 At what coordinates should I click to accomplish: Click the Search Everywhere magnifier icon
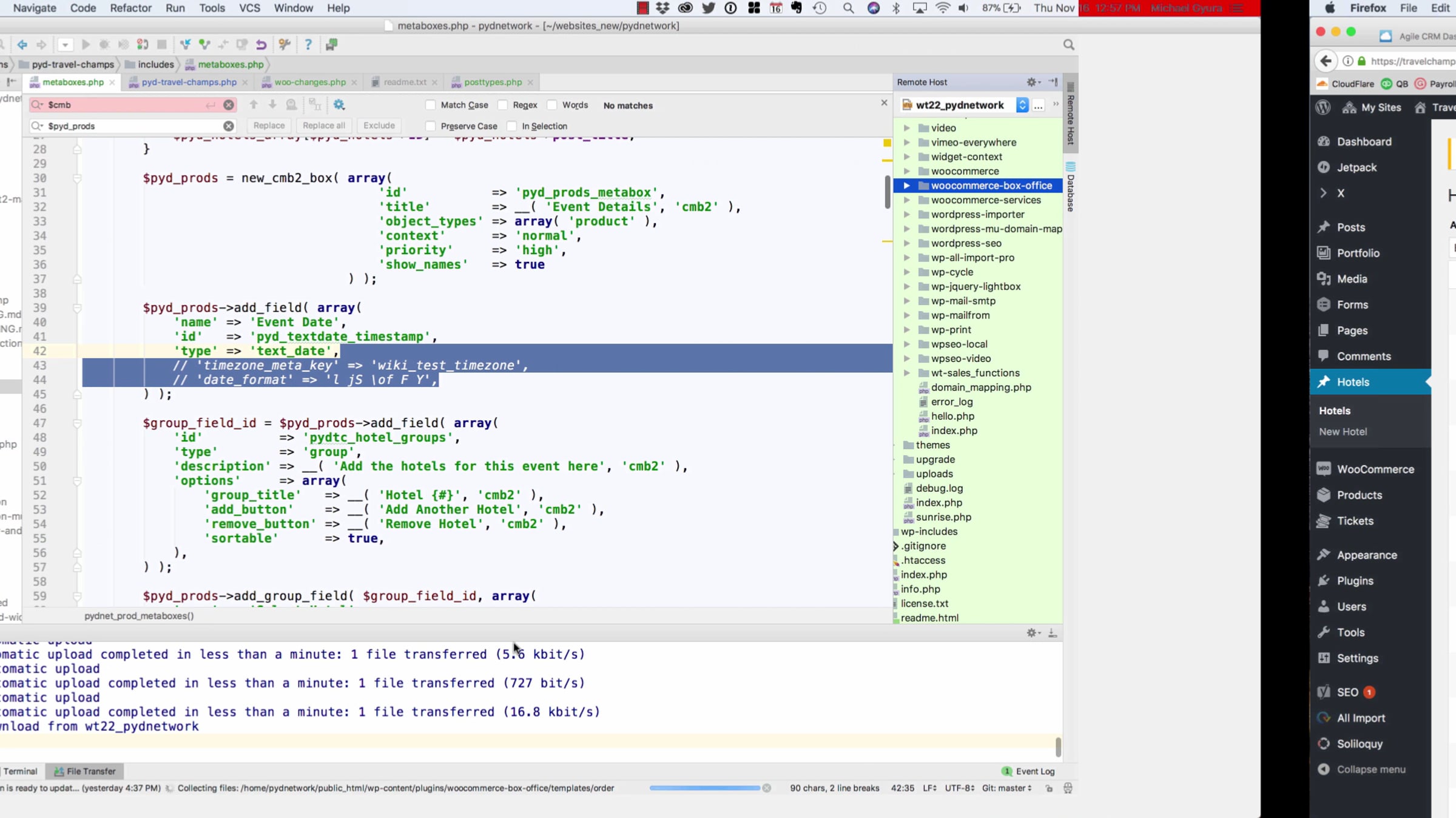(1068, 45)
